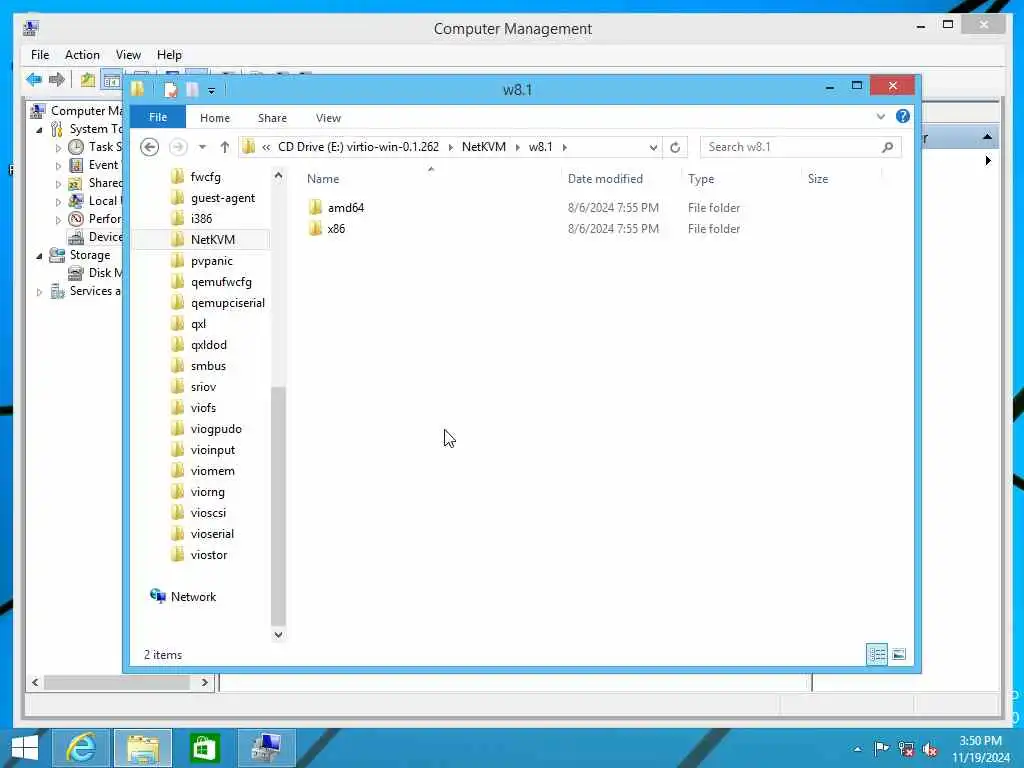
Task: Open File Explorer taskbar button
Action: pos(143,748)
